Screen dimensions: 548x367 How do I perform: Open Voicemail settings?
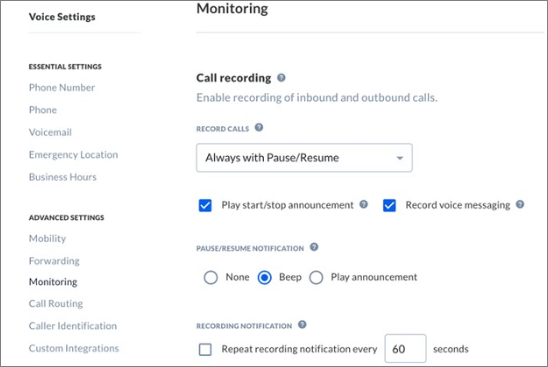tap(50, 132)
